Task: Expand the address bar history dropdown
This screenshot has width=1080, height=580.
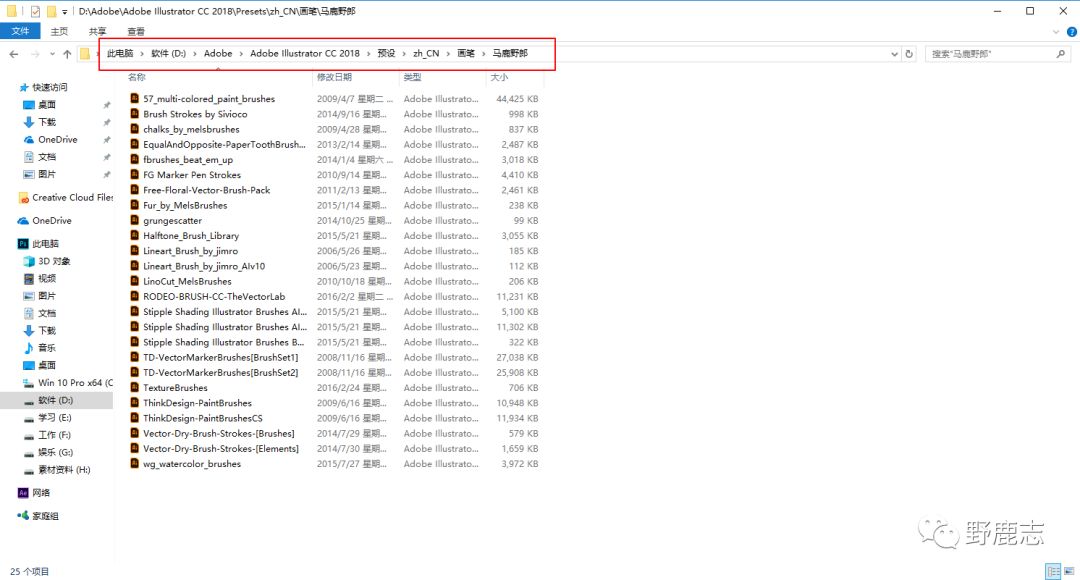Action: click(x=894, y=54)
